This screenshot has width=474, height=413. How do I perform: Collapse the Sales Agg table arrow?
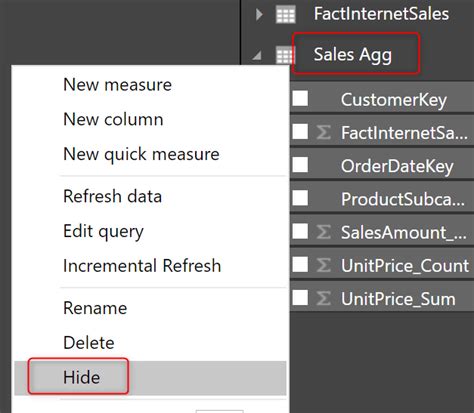[x=257, y=55]
